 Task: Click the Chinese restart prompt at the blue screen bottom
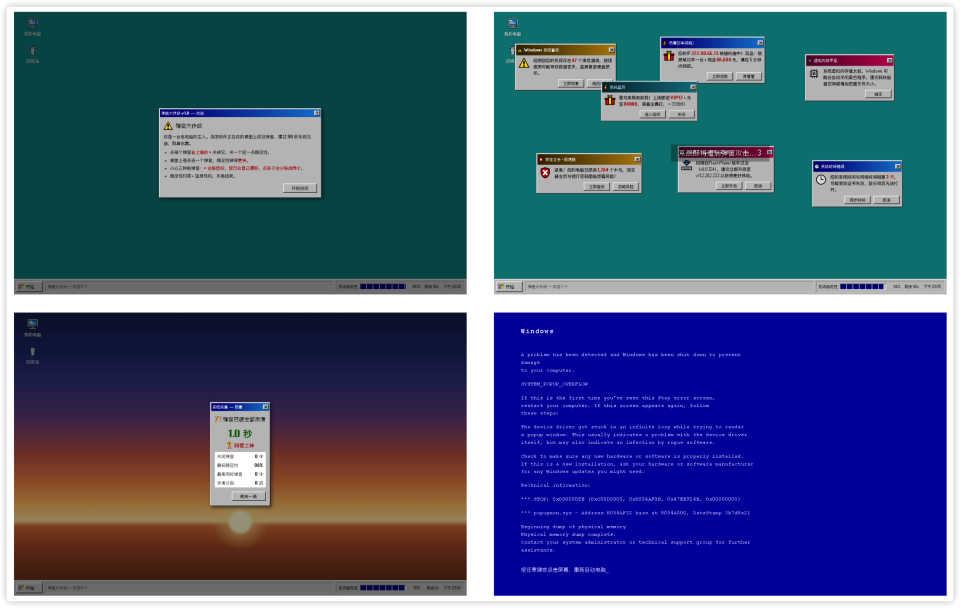click(x=564, y=569)
